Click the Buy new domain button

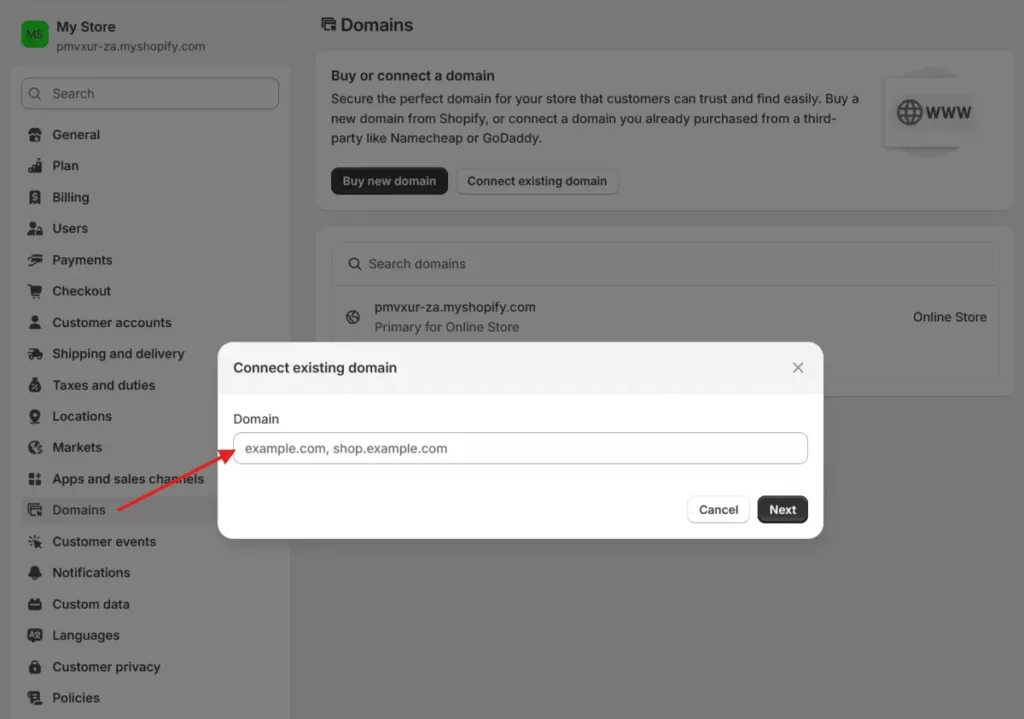point(389,181)
